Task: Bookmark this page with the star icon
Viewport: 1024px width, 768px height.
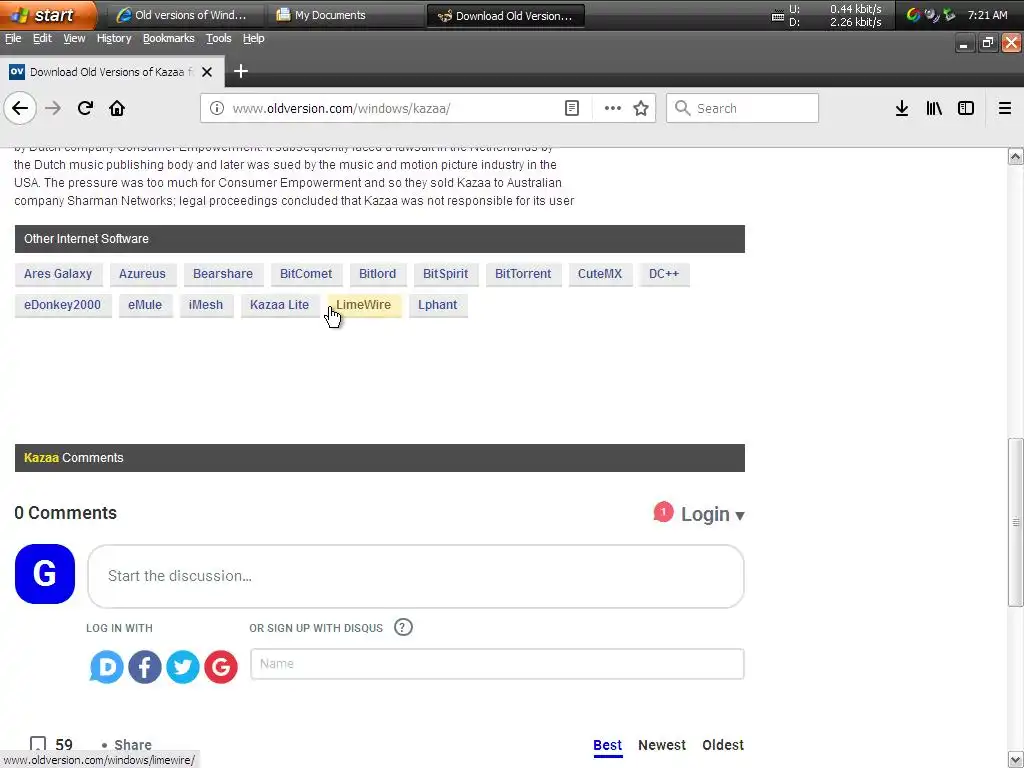Action: [641, 108]
